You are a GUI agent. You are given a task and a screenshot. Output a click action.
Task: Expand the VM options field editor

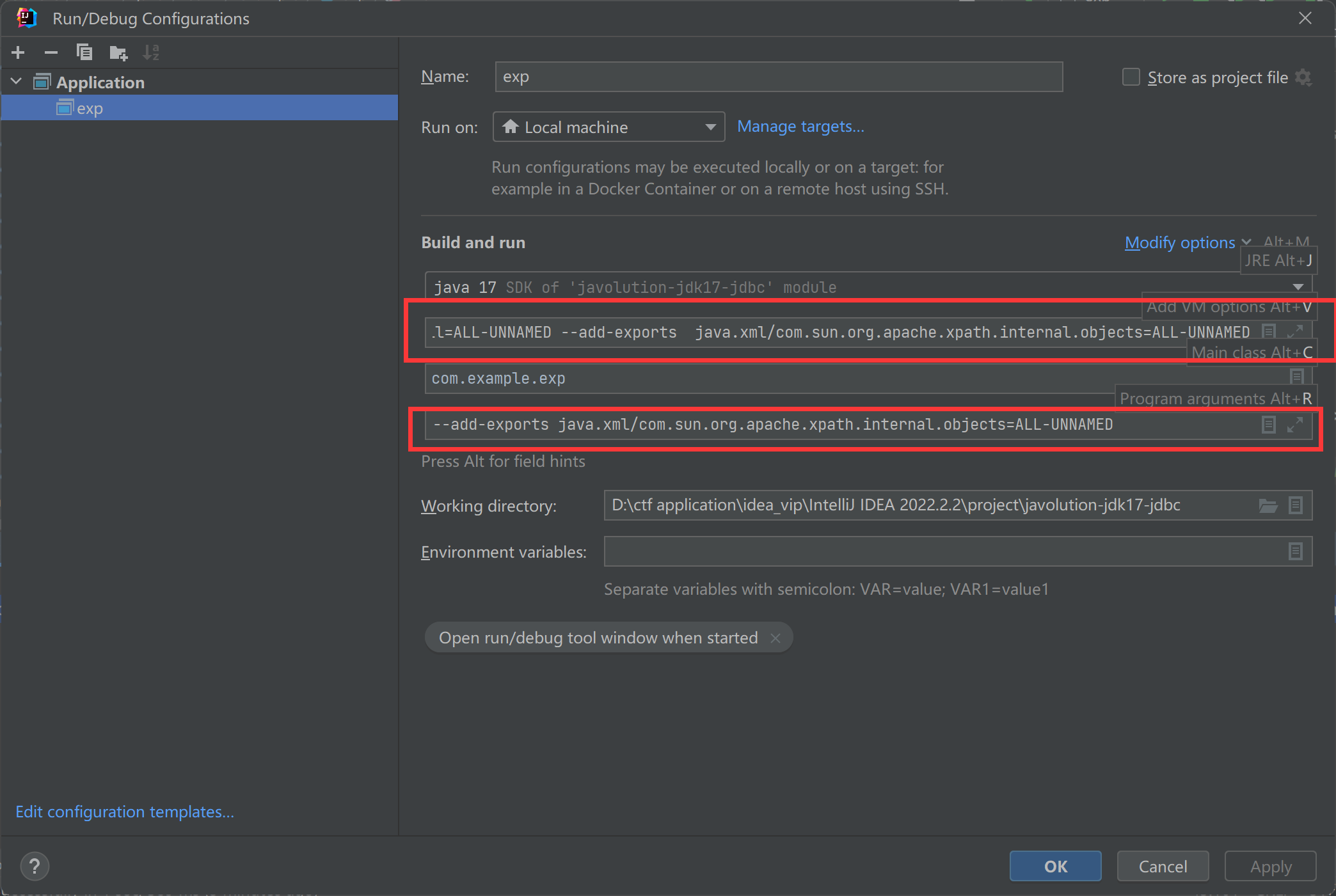point(1295,331)
